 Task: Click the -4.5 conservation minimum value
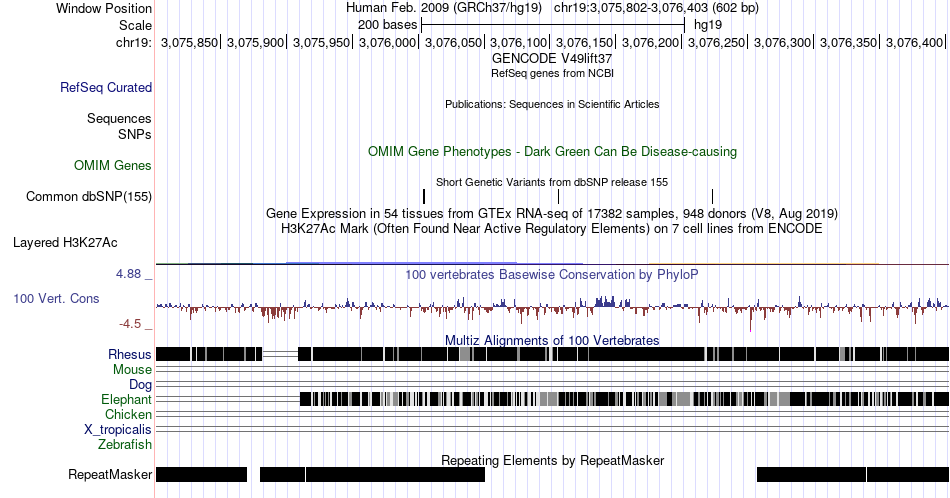(130, 324)
